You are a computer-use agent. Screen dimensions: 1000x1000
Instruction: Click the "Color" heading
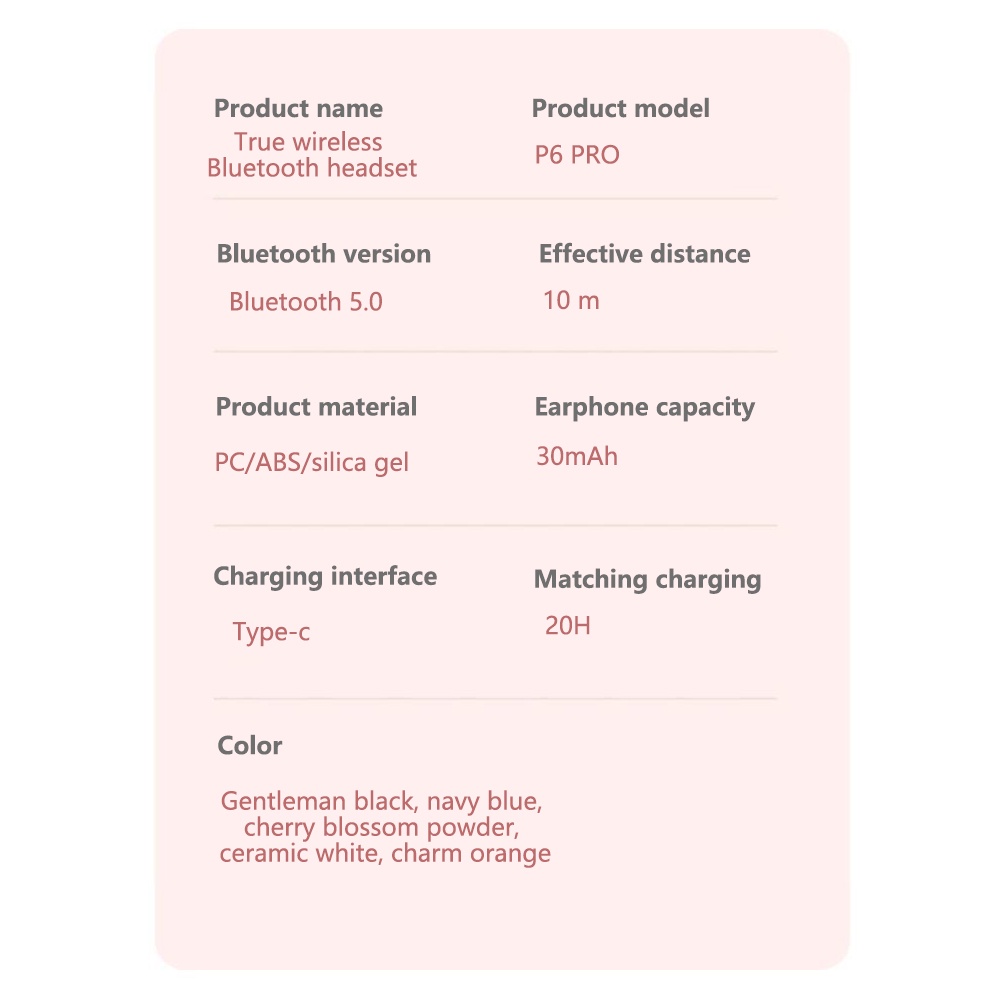250,746
